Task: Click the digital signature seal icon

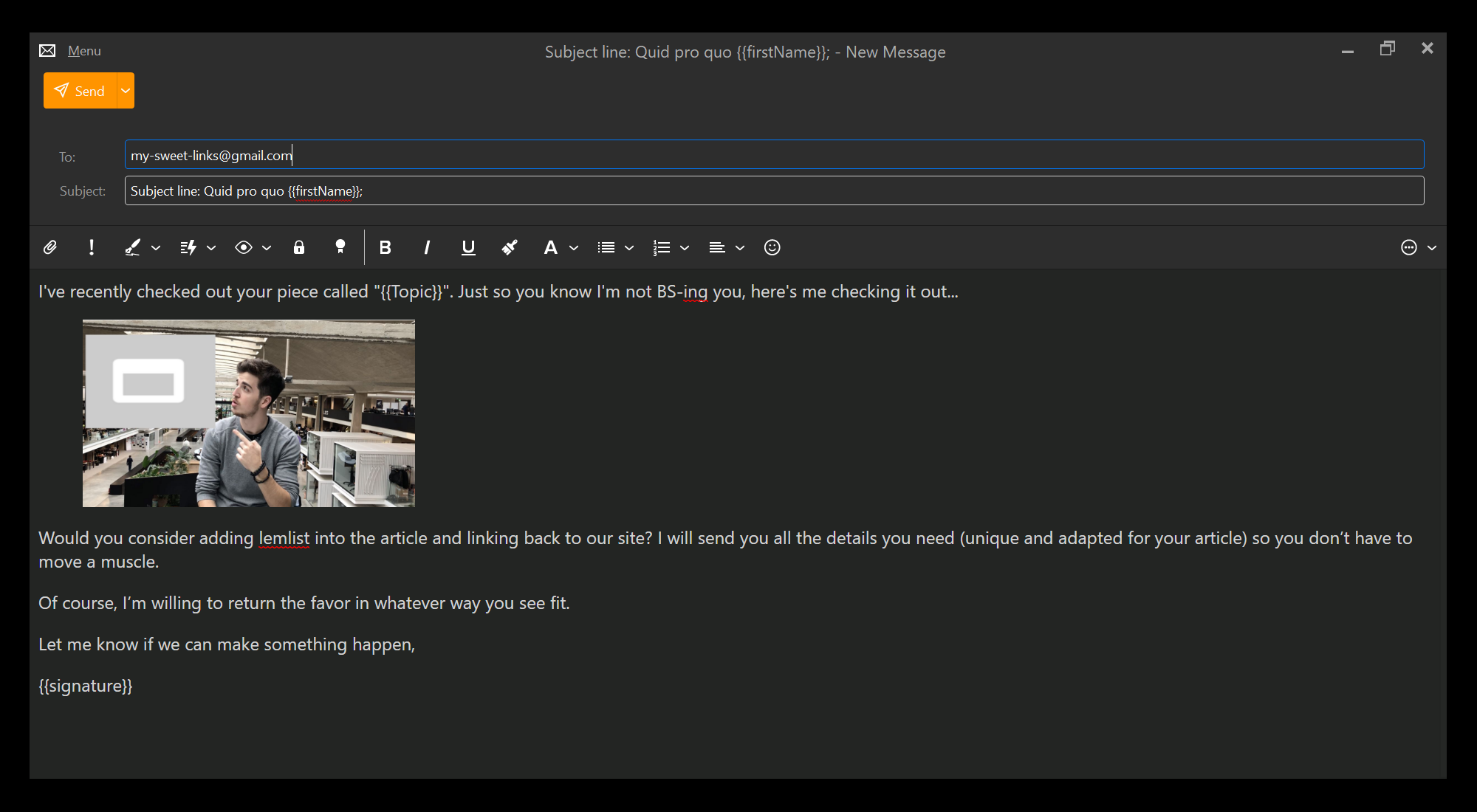Action: 340,247
